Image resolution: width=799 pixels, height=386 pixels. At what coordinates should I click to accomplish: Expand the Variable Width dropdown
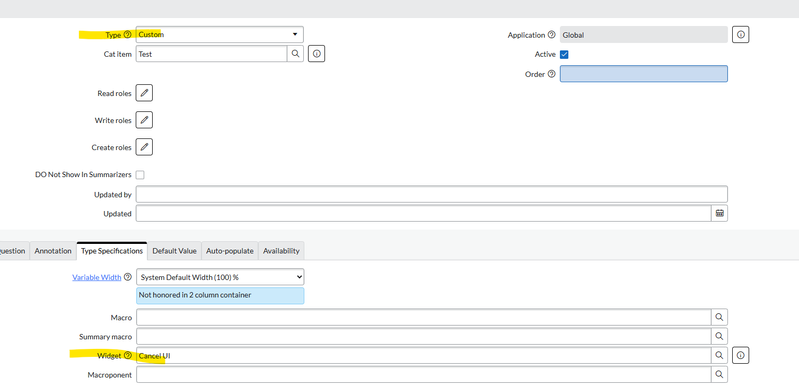(x=220, y=277)
